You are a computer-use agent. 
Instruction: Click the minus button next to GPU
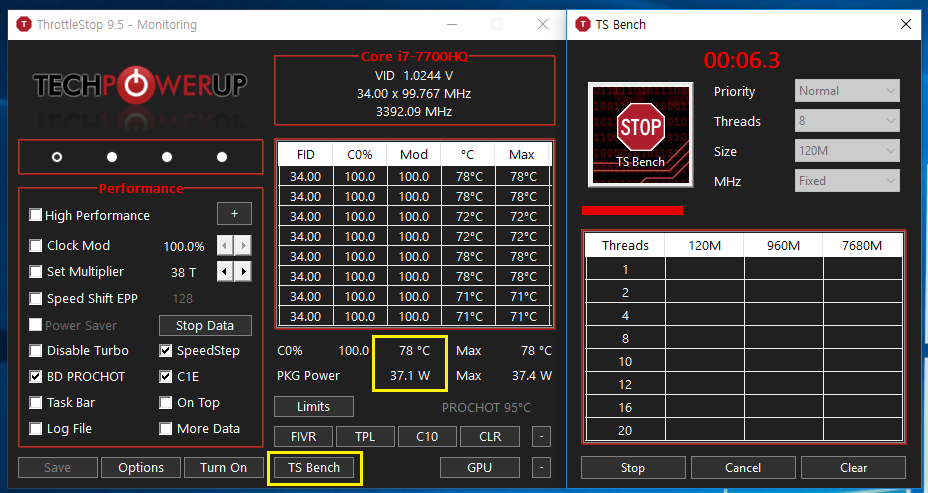(541, 468)
